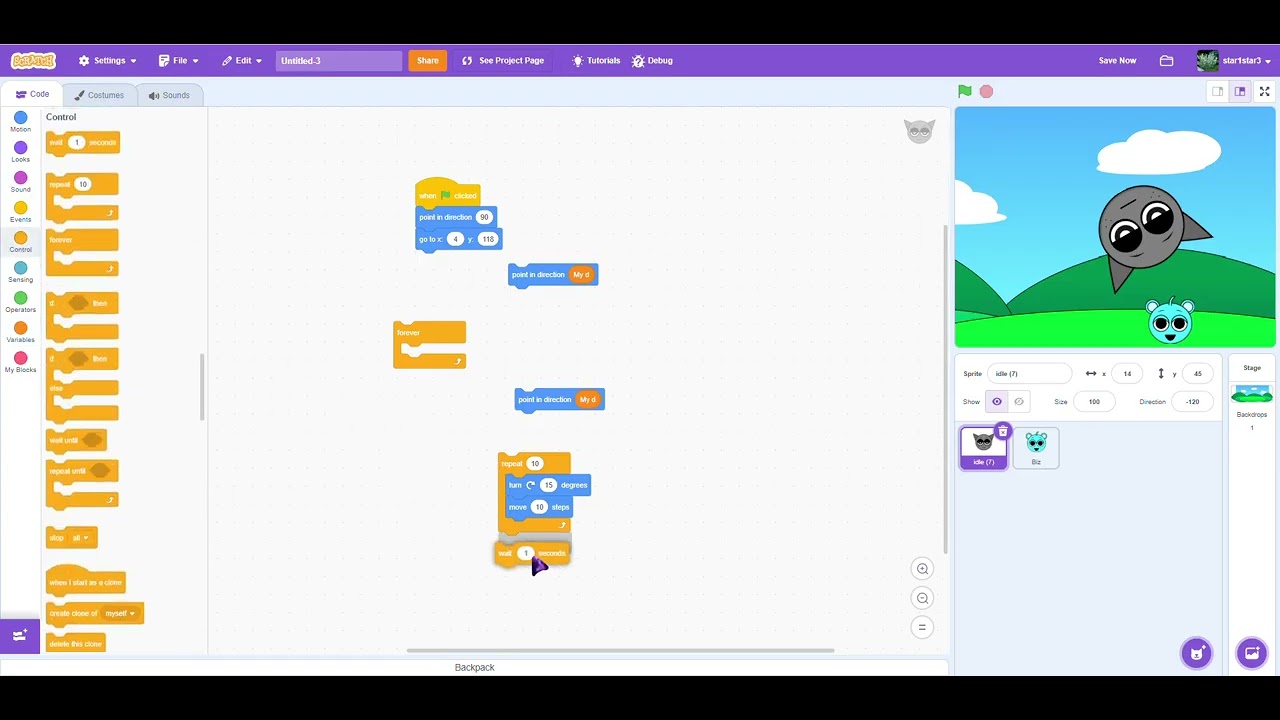This screenshot has height=720, width=1280.
Task: Click the delete this clone block
Action: (x=76, y=643)
